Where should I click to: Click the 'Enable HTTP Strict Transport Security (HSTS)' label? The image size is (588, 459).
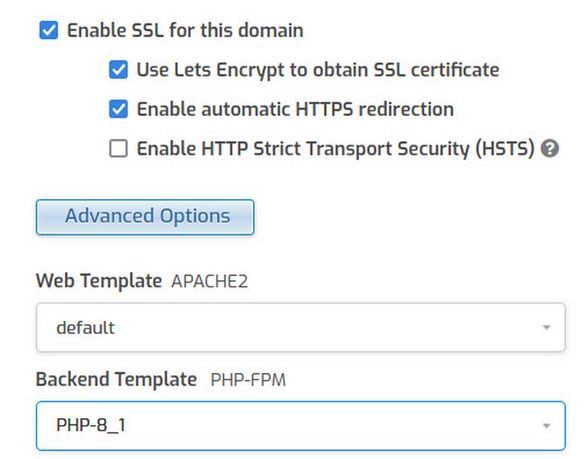pos(336,149)
